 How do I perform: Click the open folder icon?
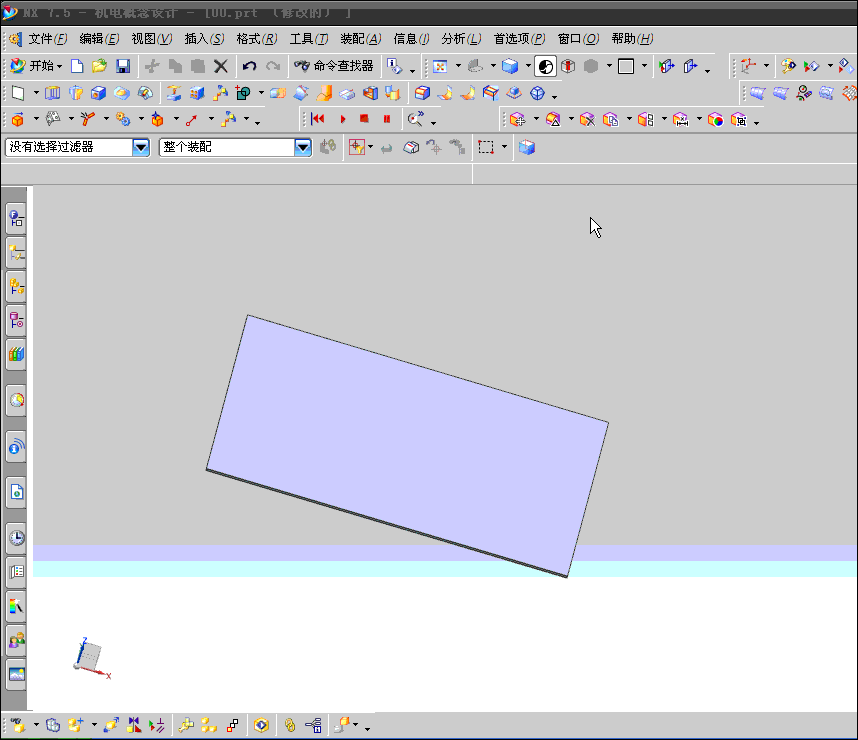(100, 66)
